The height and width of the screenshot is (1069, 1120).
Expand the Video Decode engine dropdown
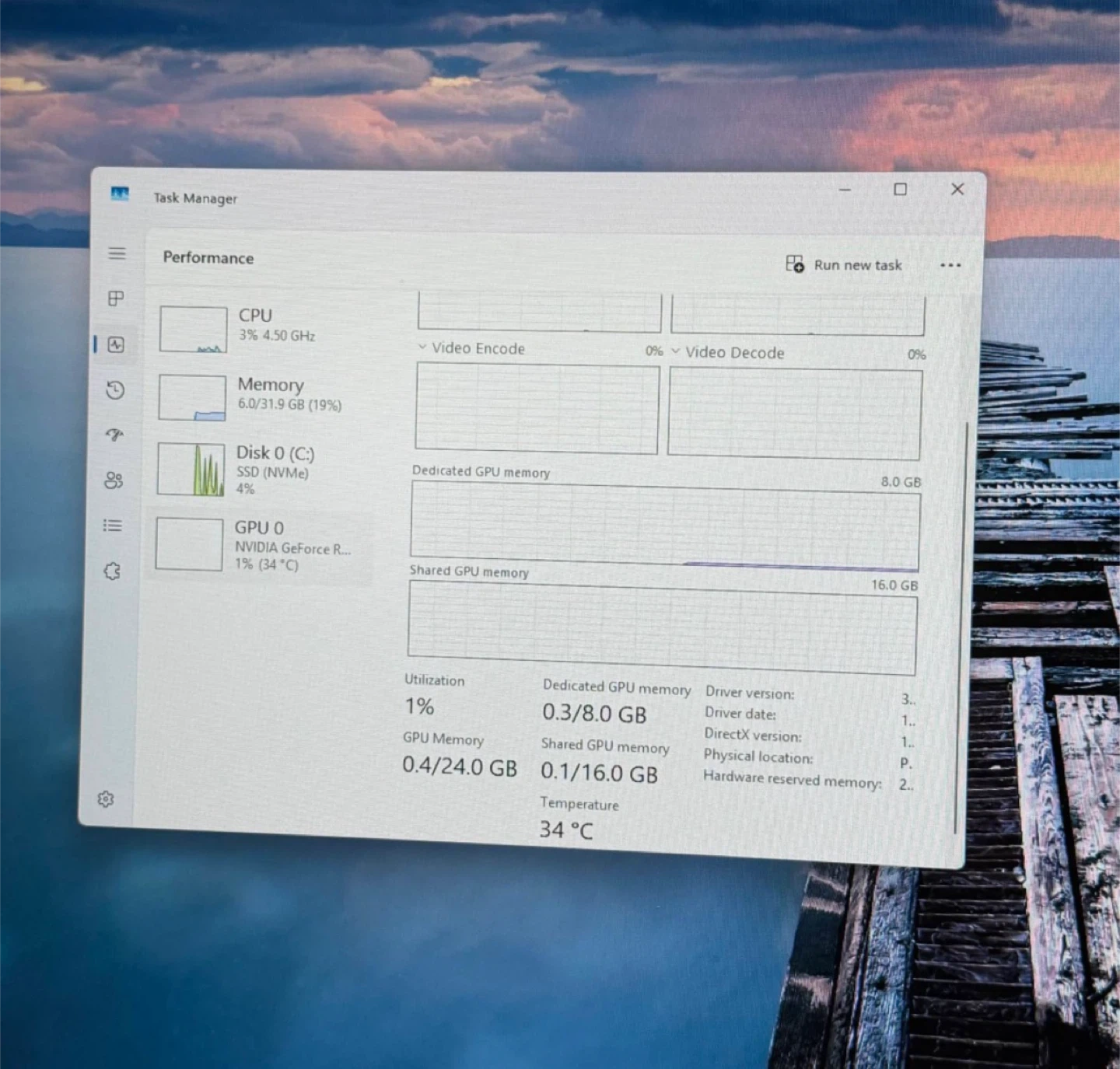pyautogui.click(x=675, y=351)
